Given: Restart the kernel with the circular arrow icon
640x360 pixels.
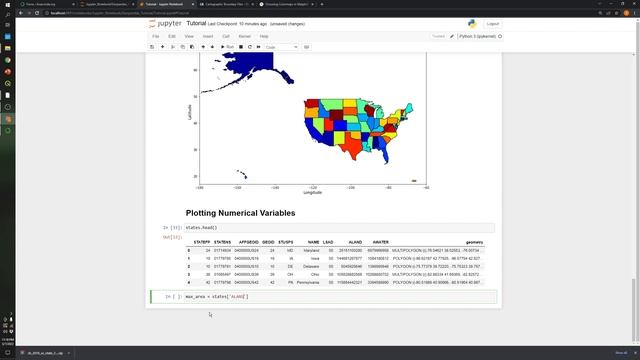Looking at the screenshot, I should pyautogui.click(x=250, y=47).
